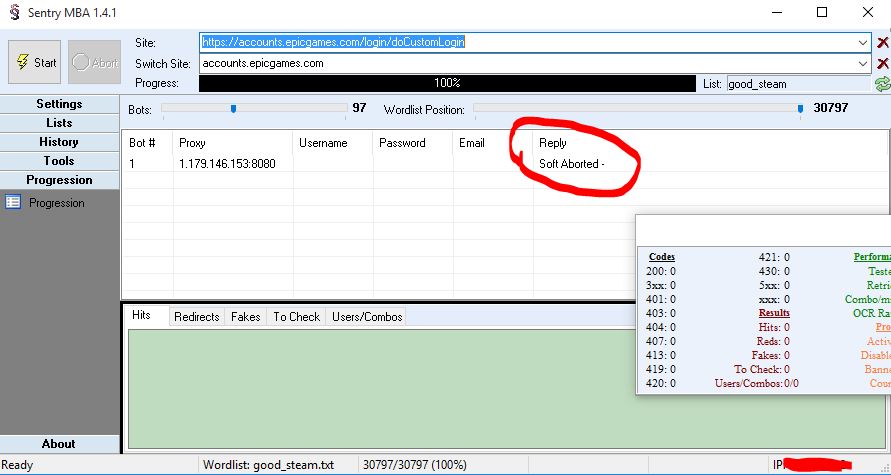Click the Wordlist Position value 30797
This screenshot has height=475, width=891.
click(x=831, y=108)
